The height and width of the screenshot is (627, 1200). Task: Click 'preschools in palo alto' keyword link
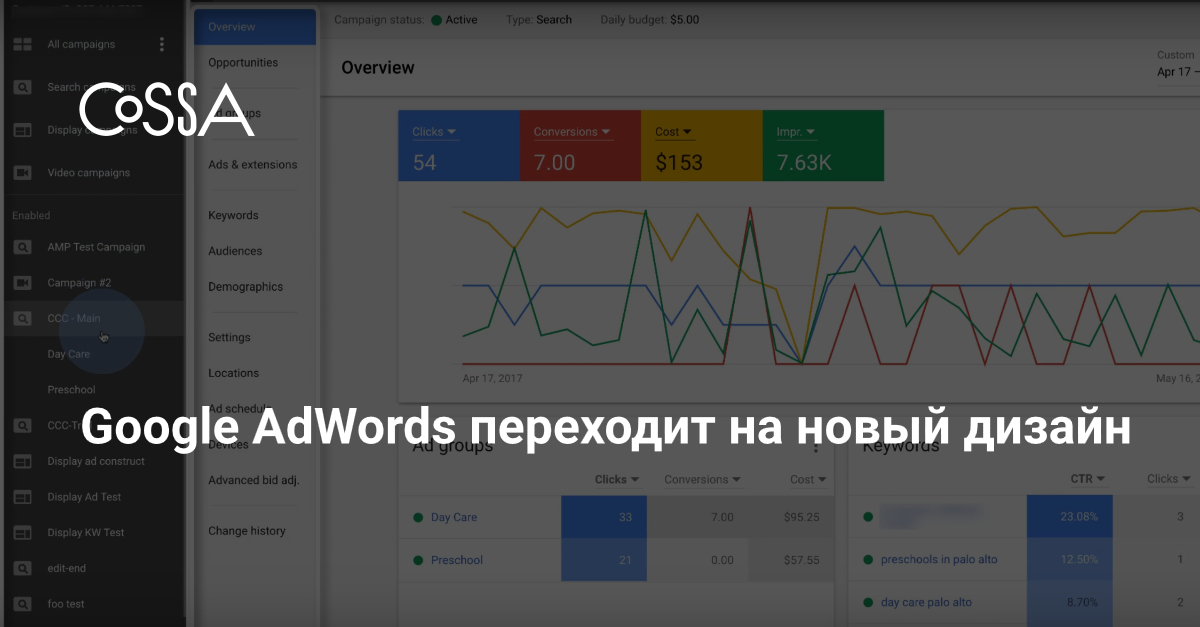(939, 560)
